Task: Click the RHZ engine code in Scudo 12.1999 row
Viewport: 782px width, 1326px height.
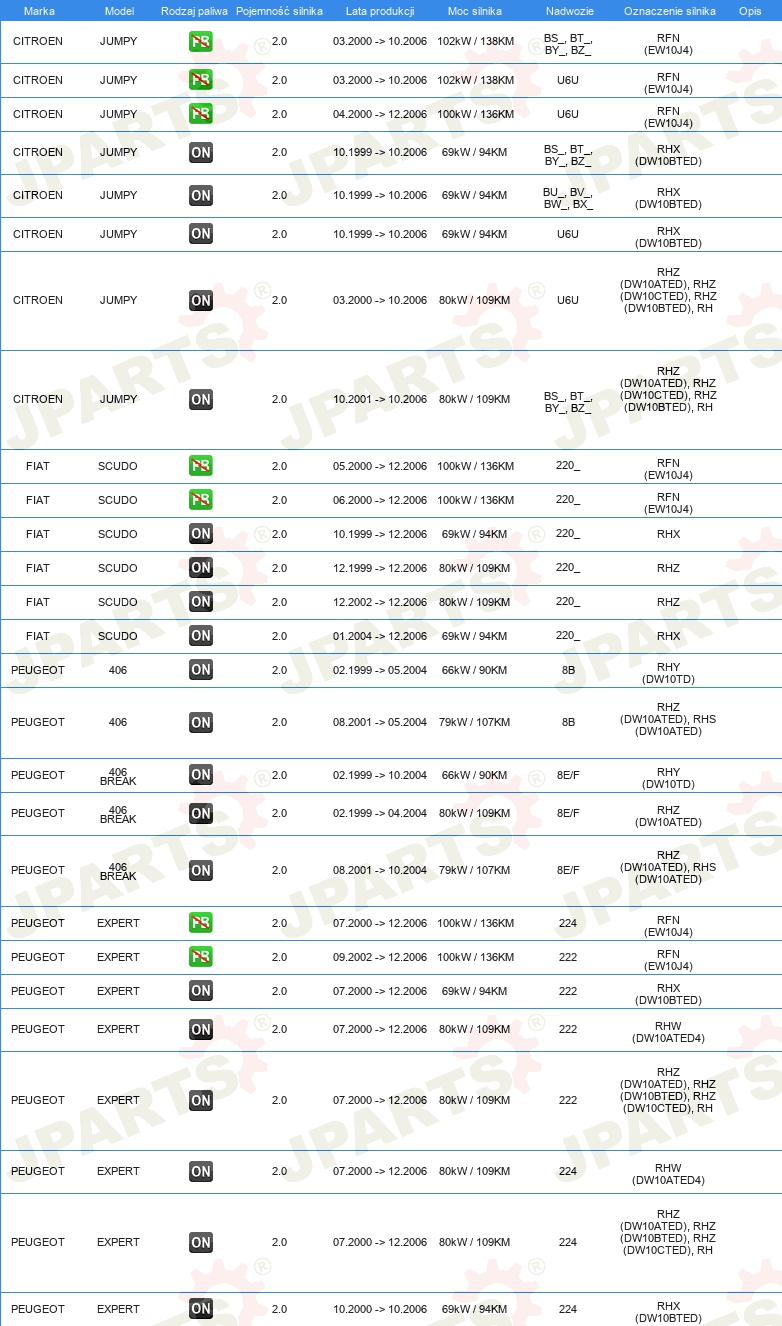Action: [668, 568]
